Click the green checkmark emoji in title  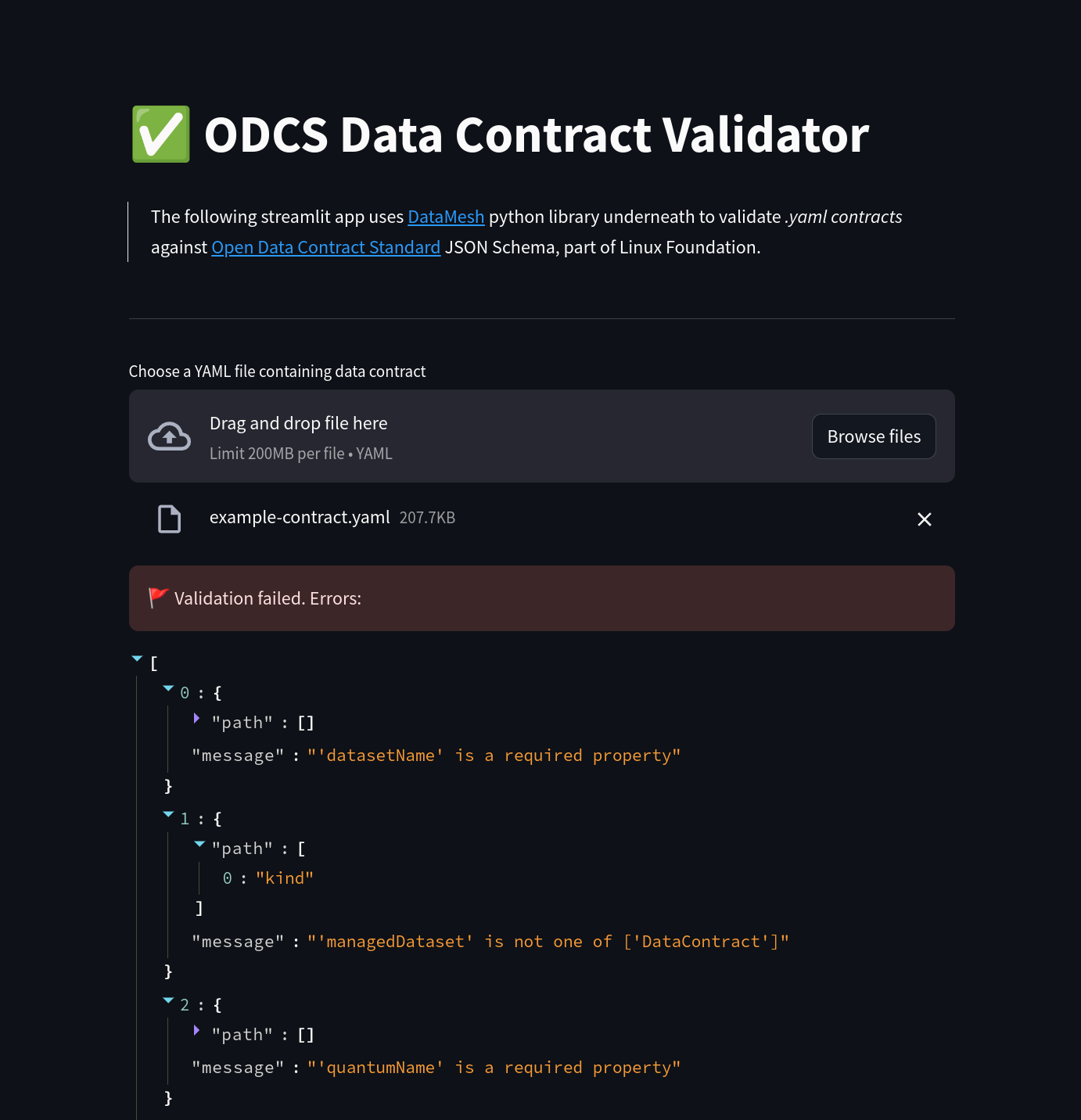coord(161,135)
